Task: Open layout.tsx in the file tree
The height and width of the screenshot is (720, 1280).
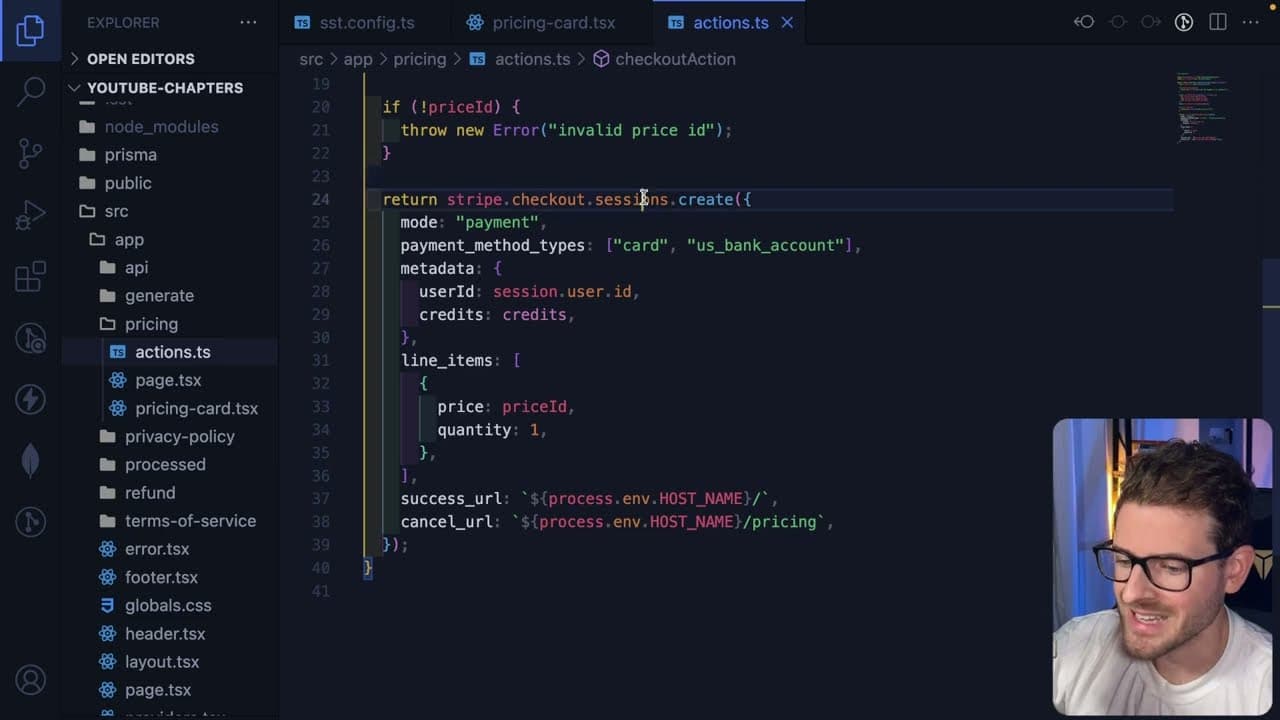Action: pos(162,662)
